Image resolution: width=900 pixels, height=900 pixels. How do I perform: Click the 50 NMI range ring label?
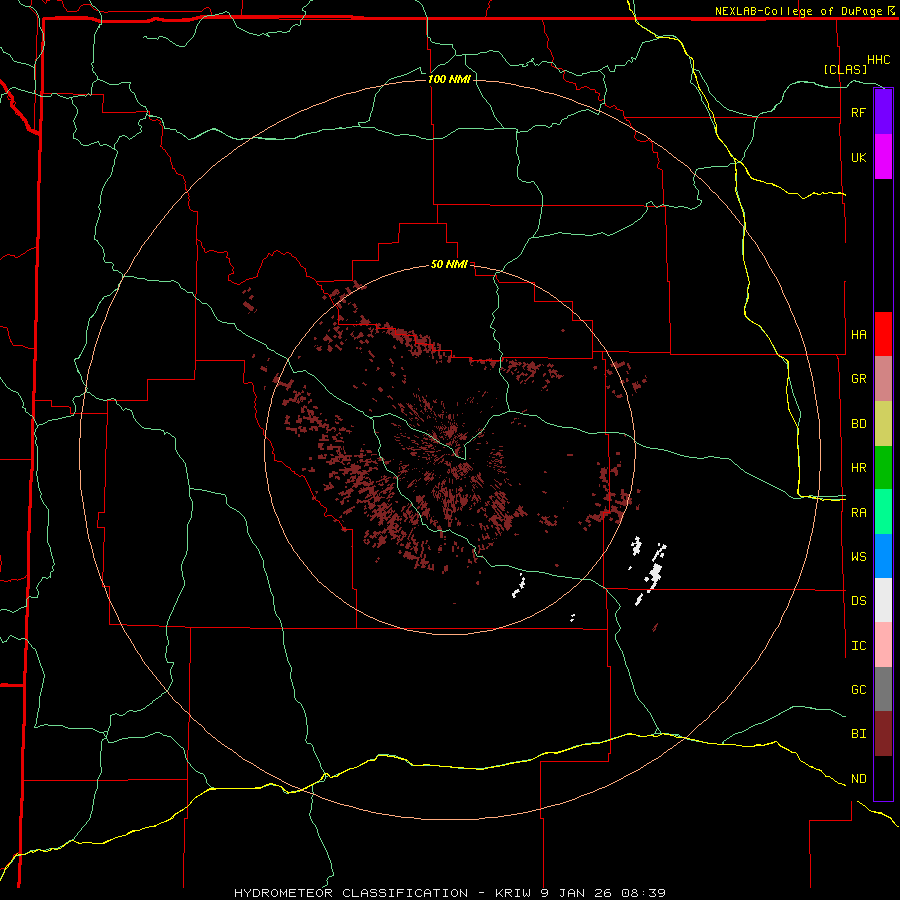[449, 264]
